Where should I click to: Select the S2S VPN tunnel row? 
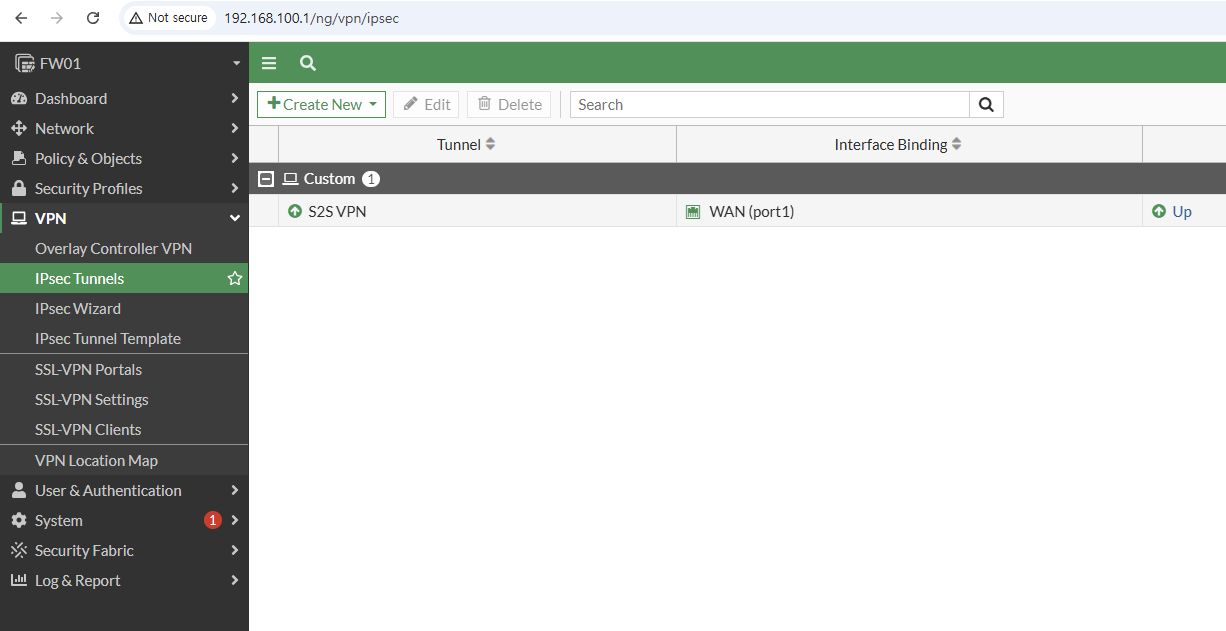737,211
